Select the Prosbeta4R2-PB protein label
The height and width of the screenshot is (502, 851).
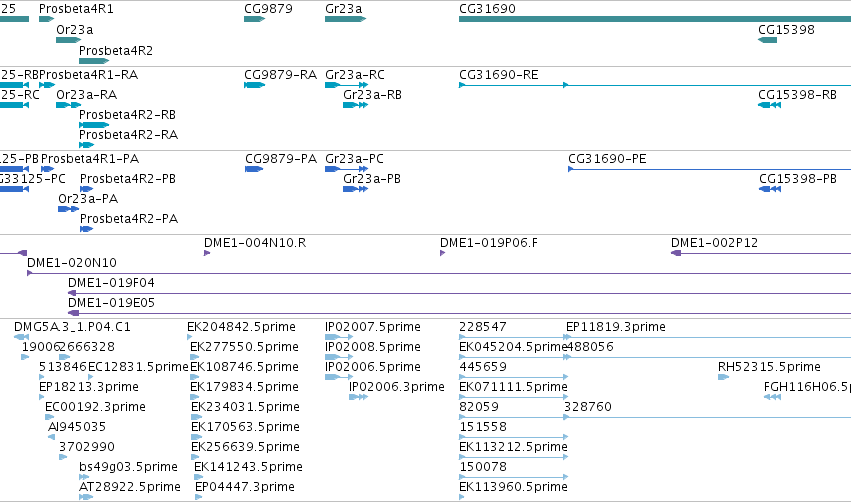[128, 179]
